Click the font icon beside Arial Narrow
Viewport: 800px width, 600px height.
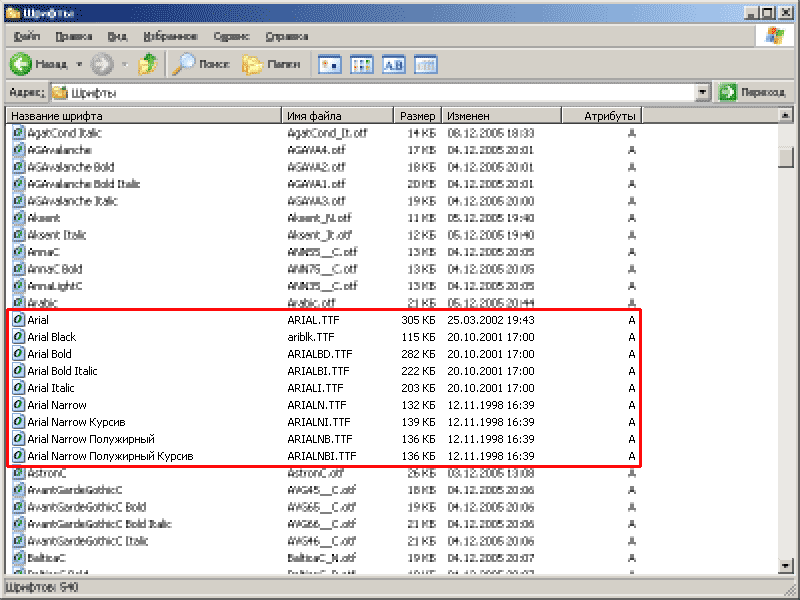(x=18, y=405)
